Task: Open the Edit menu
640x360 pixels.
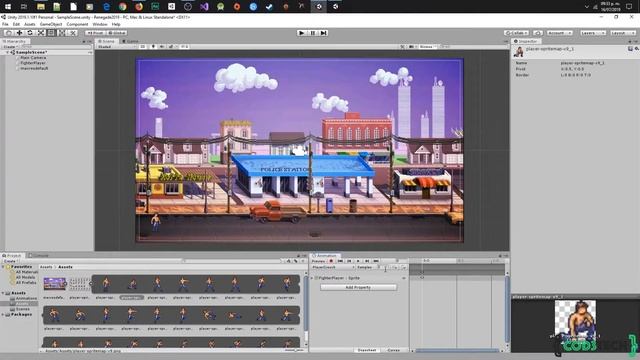Action: click(x=16, y=24)
